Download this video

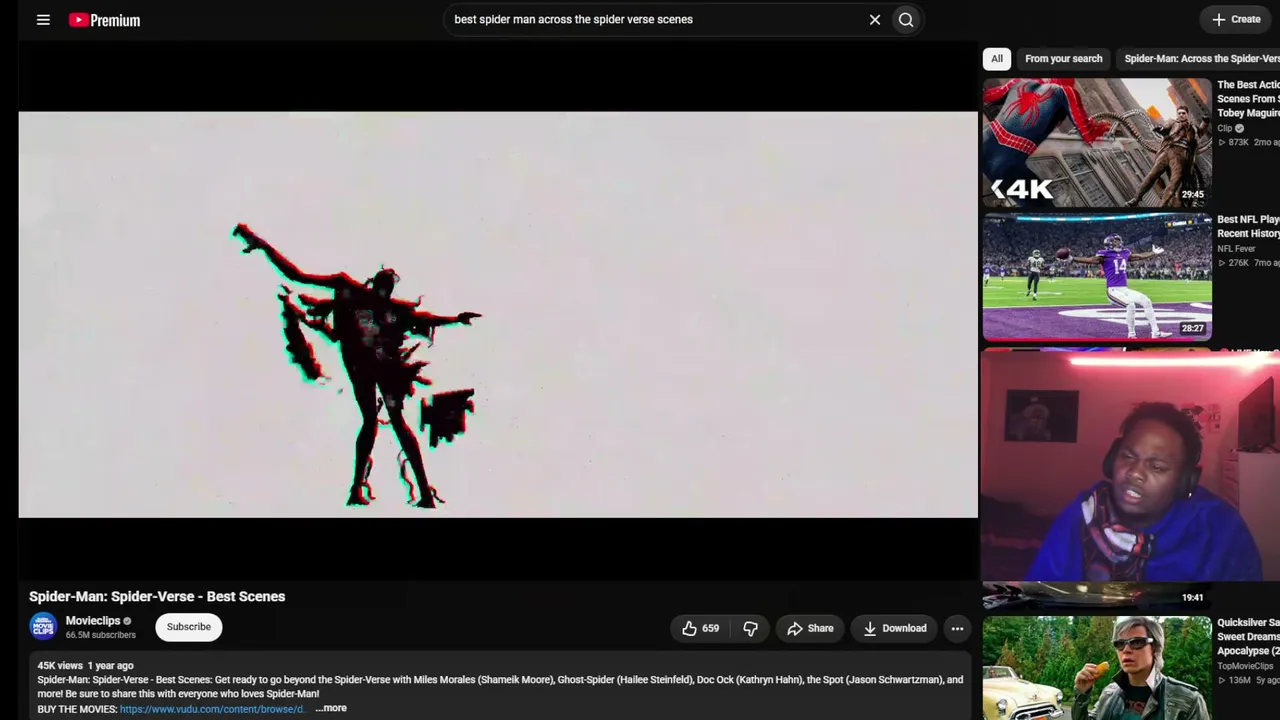895,628
